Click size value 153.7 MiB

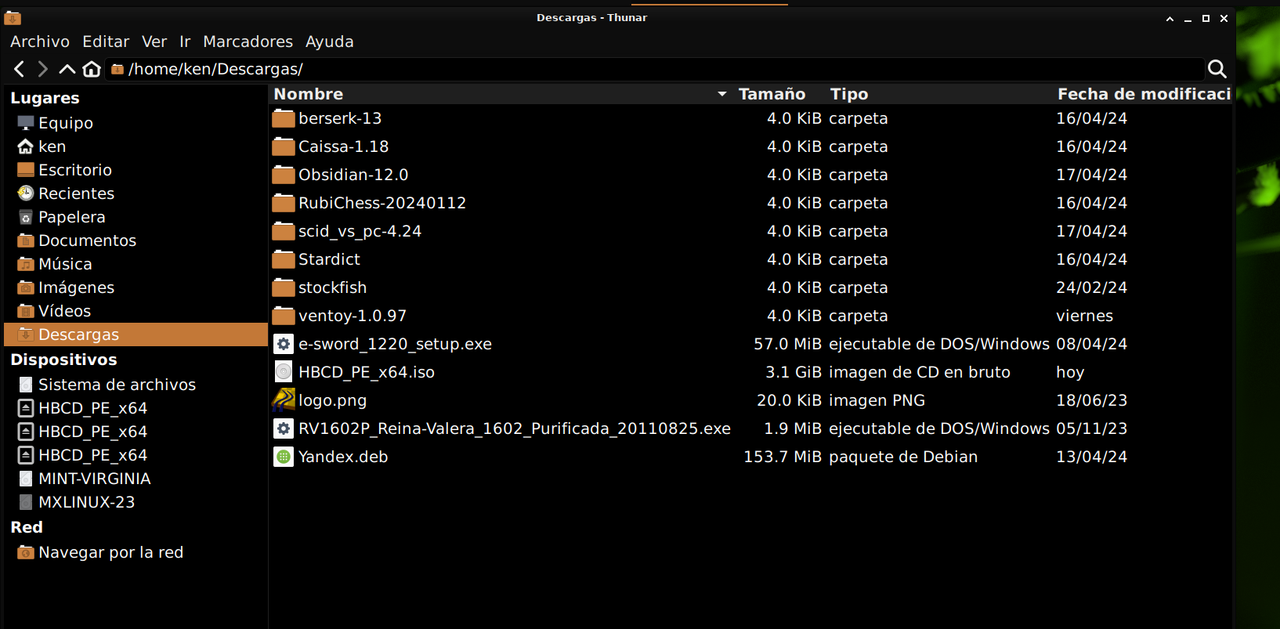pos(783,457)
